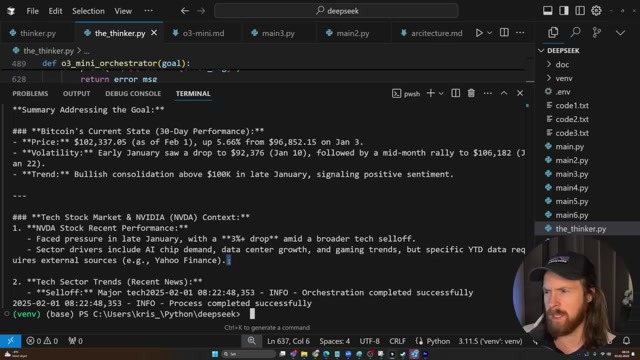
Task: Change encoding via UTF-8
Action: click(x=370, y=341)
